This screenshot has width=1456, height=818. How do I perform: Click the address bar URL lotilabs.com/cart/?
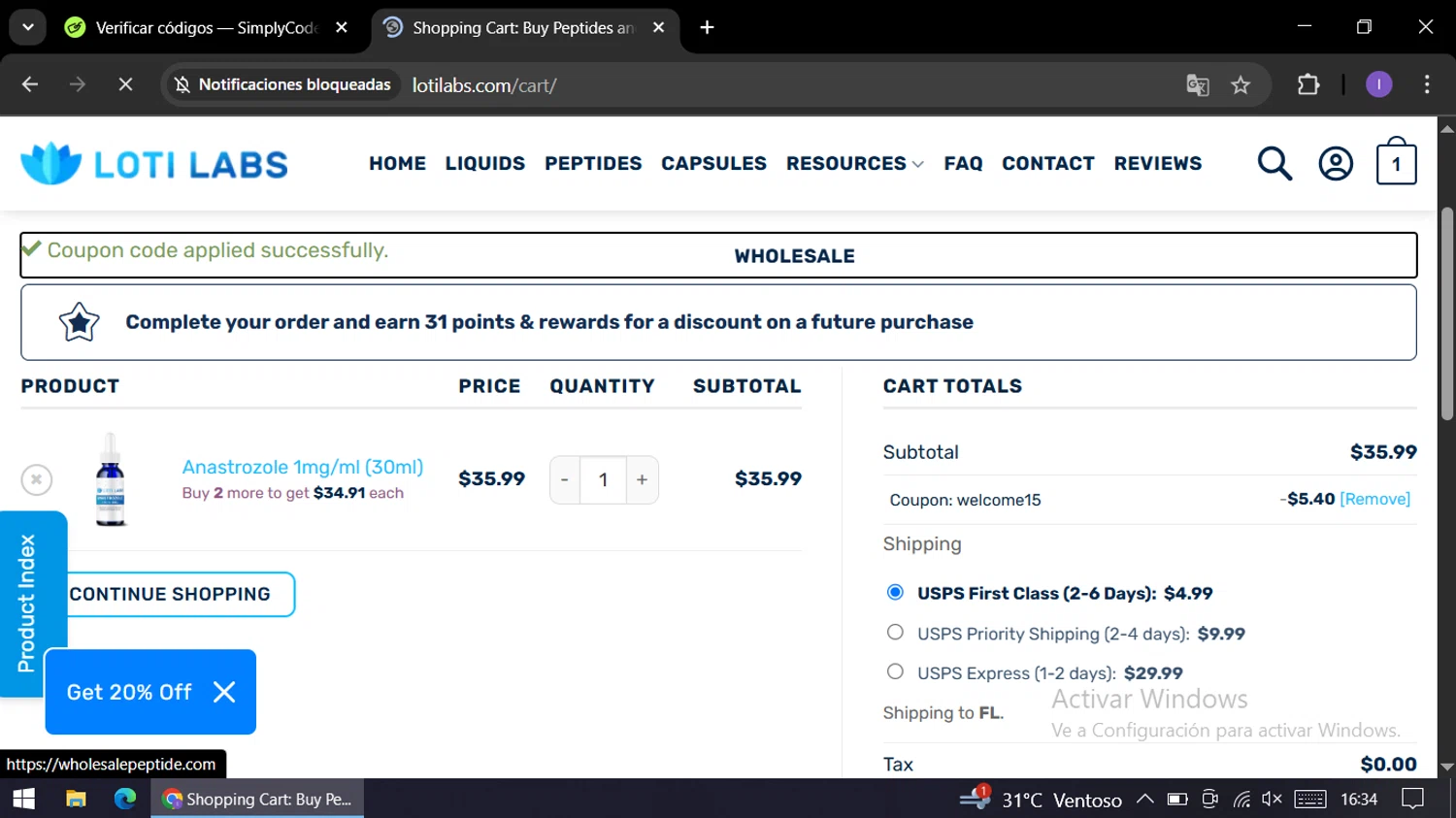pos(484,85)
